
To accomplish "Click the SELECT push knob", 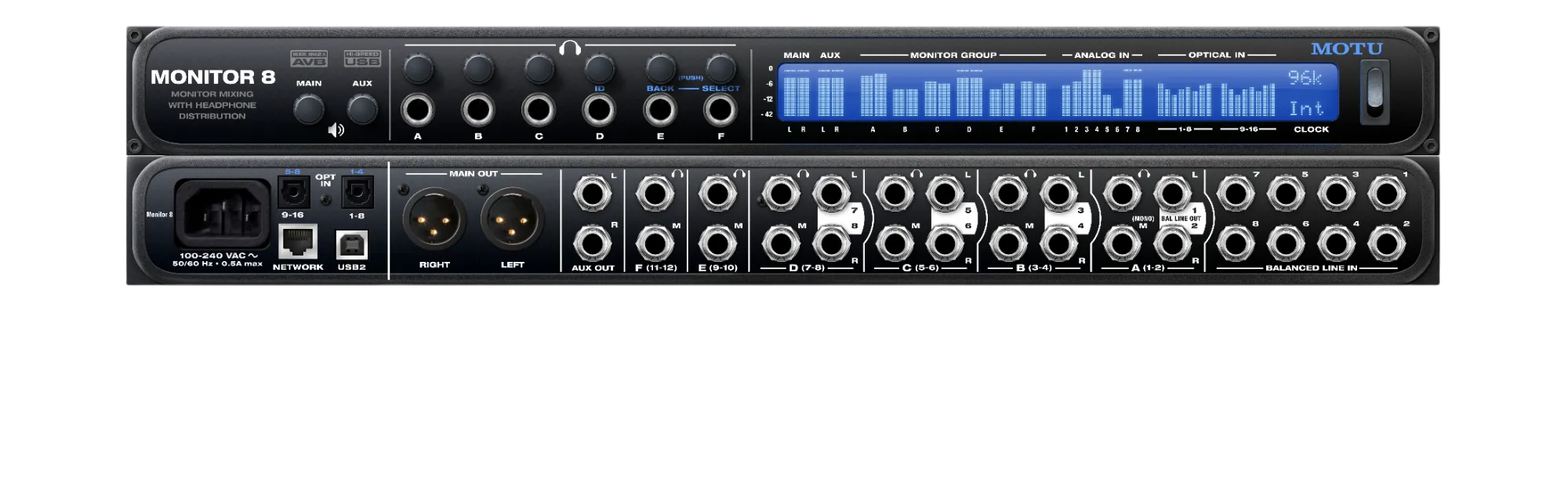I will point(720,68).
